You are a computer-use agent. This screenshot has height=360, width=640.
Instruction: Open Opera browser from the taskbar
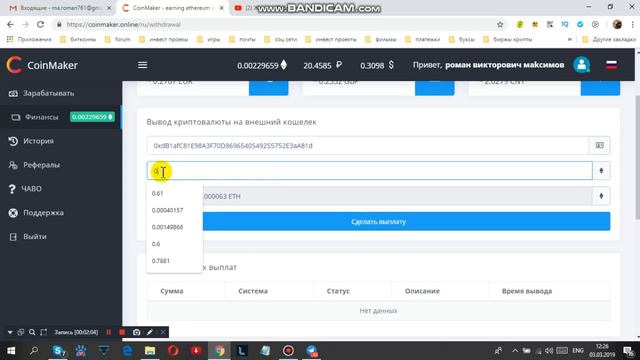click(173, 351)
